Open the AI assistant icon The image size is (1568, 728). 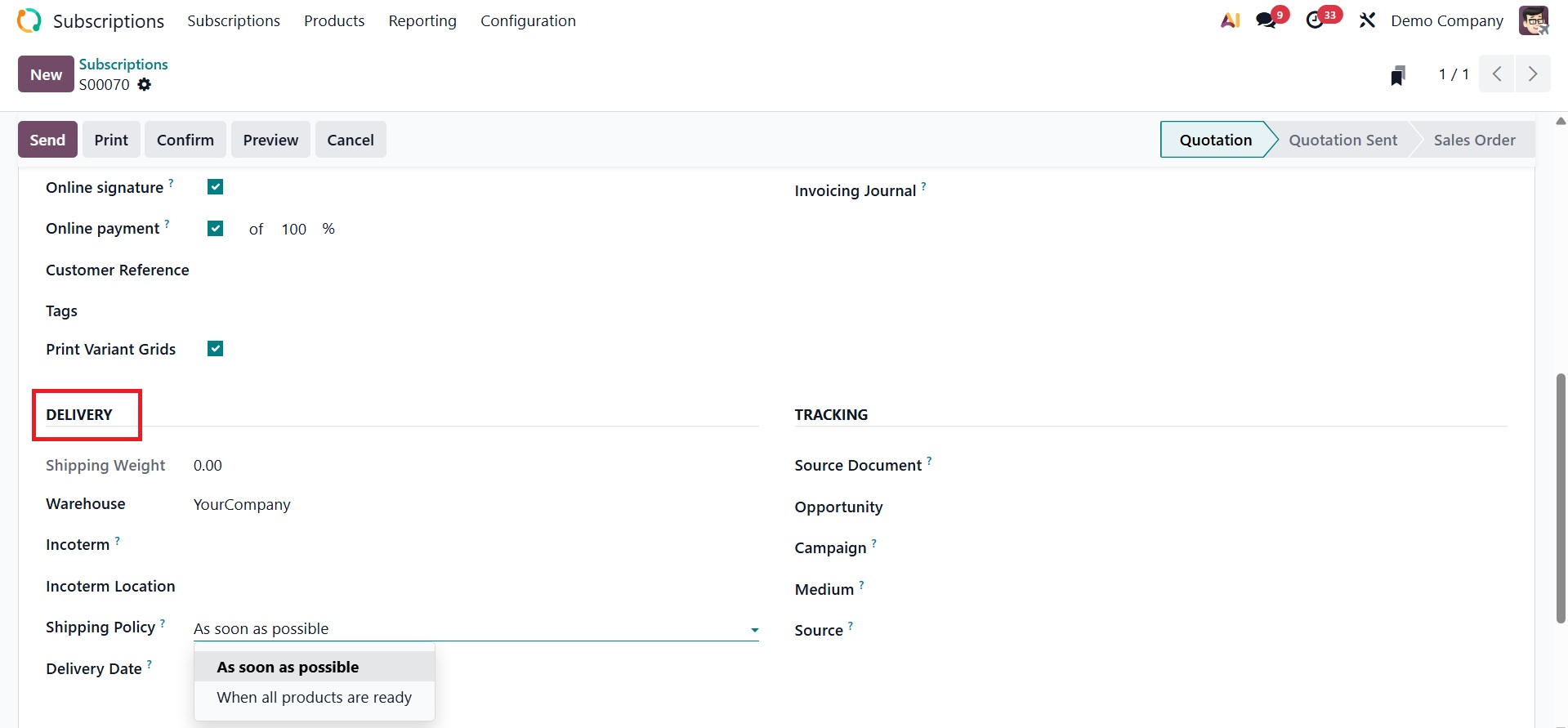[x=1230, y=20]
